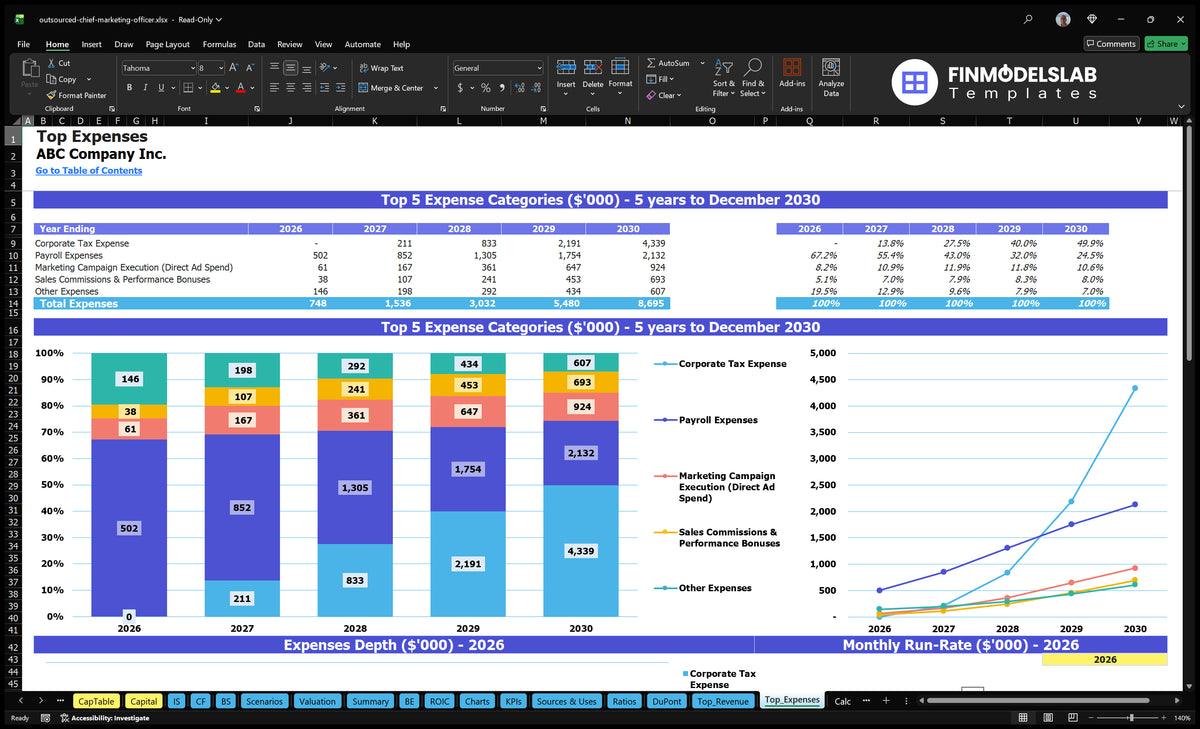Viewport: 1200px width, 729px height.
Task: Open the Fill Color dropdown arrow
Action: [x=225, y=88]
